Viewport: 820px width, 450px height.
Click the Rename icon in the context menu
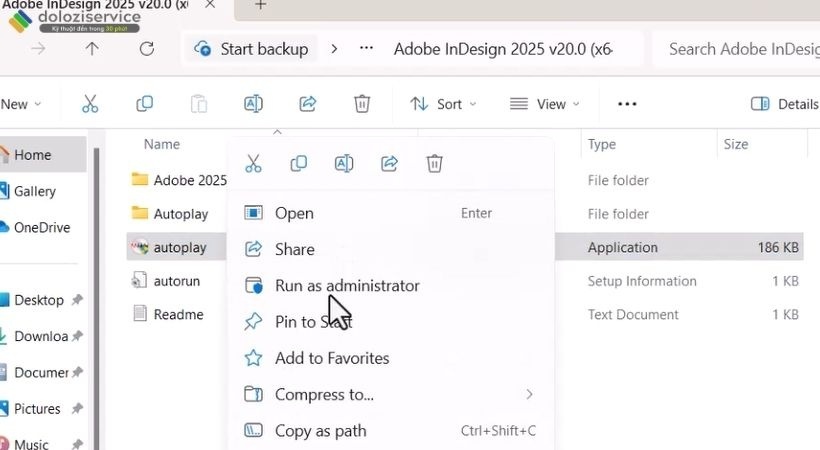click(344, 164)
